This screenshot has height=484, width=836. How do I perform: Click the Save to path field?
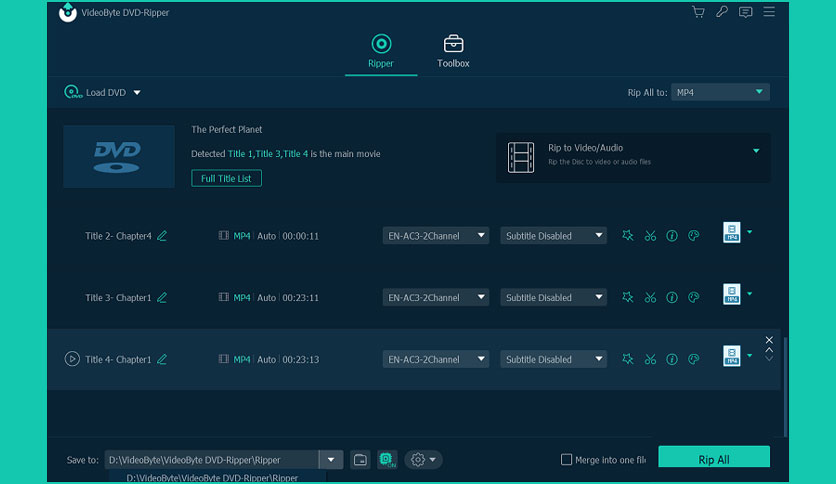(212, 459)
